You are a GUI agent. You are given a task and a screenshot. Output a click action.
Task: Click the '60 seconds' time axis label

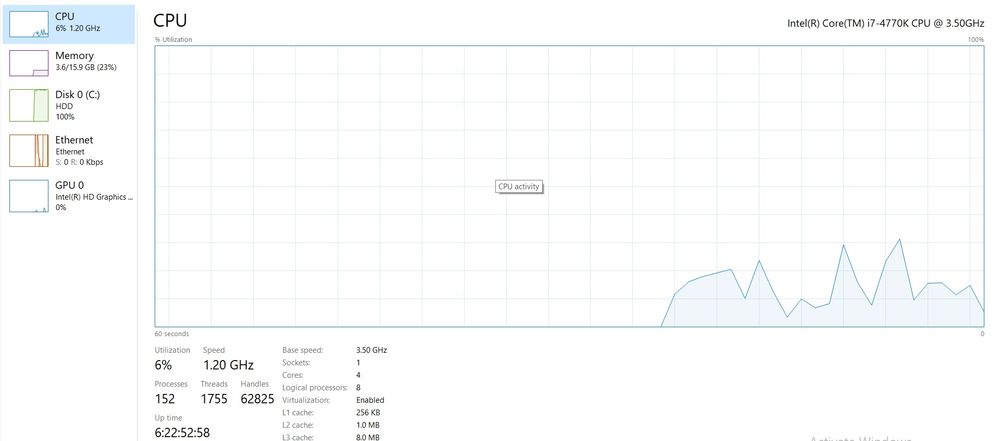click(172, 334)
